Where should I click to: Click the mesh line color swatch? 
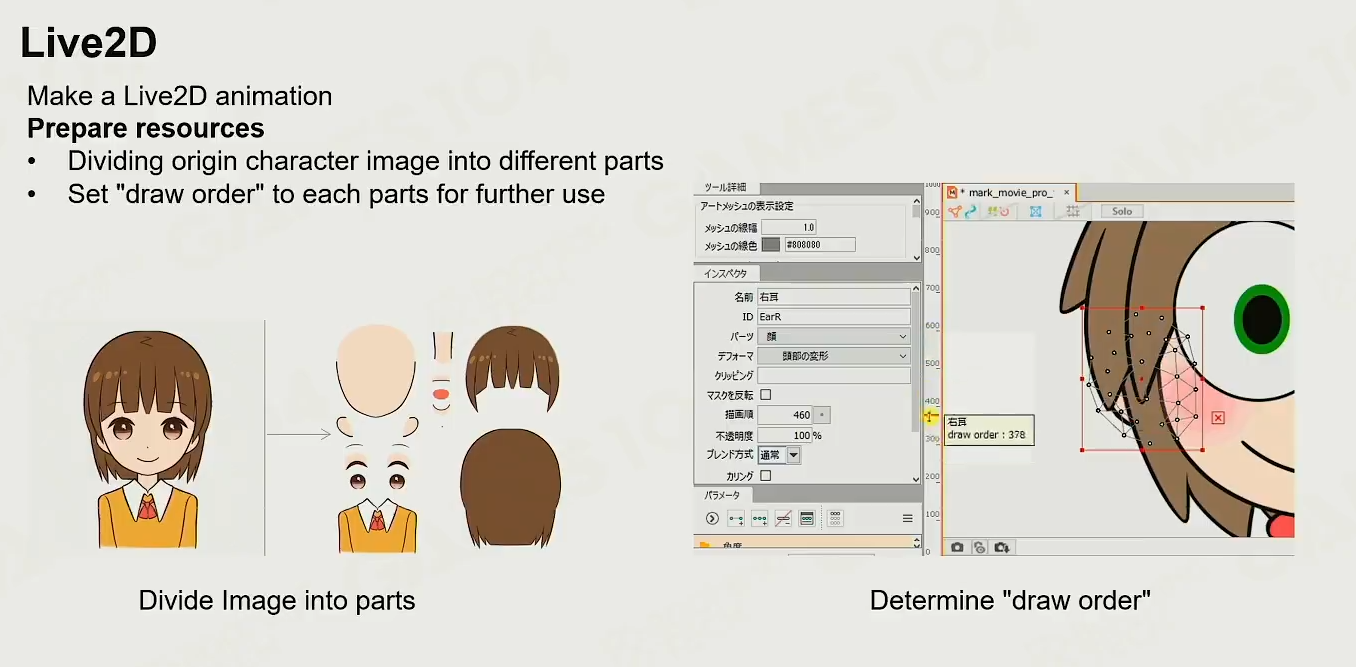click(771, 245)
